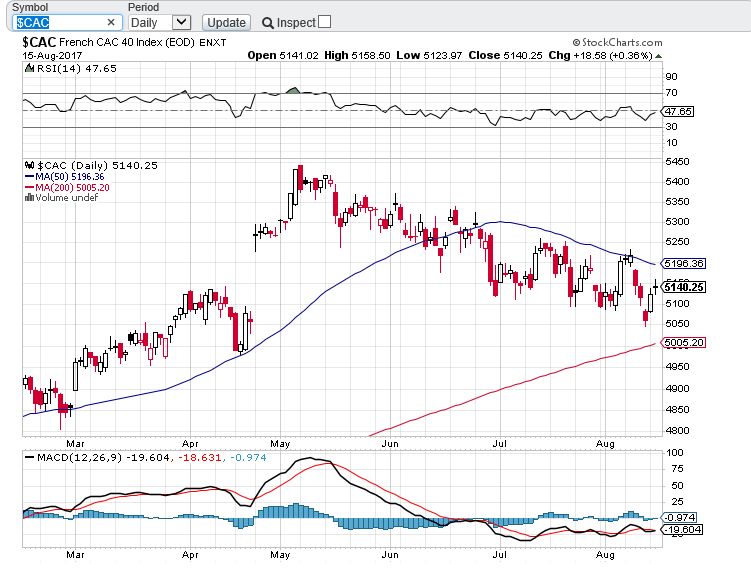Select the MA(50) 5196.36 legend text
The height and width of the screenshot is (568, 751).
click(69, 177)
